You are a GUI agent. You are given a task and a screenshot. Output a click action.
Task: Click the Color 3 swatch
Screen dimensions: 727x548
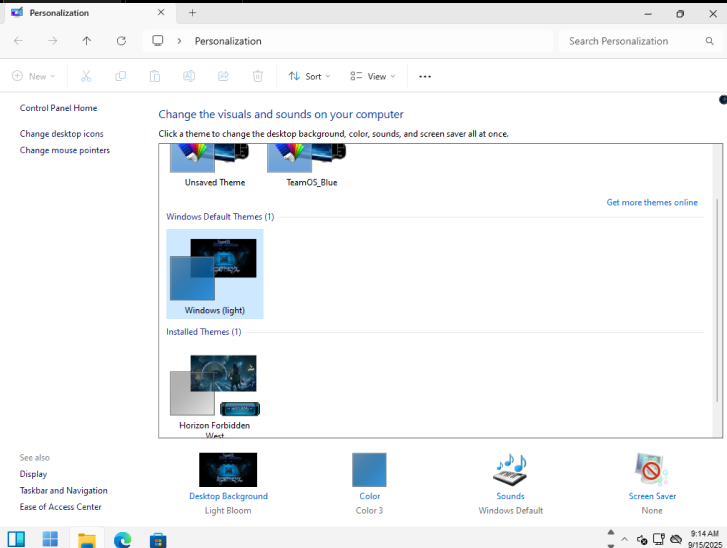(369, 470)
